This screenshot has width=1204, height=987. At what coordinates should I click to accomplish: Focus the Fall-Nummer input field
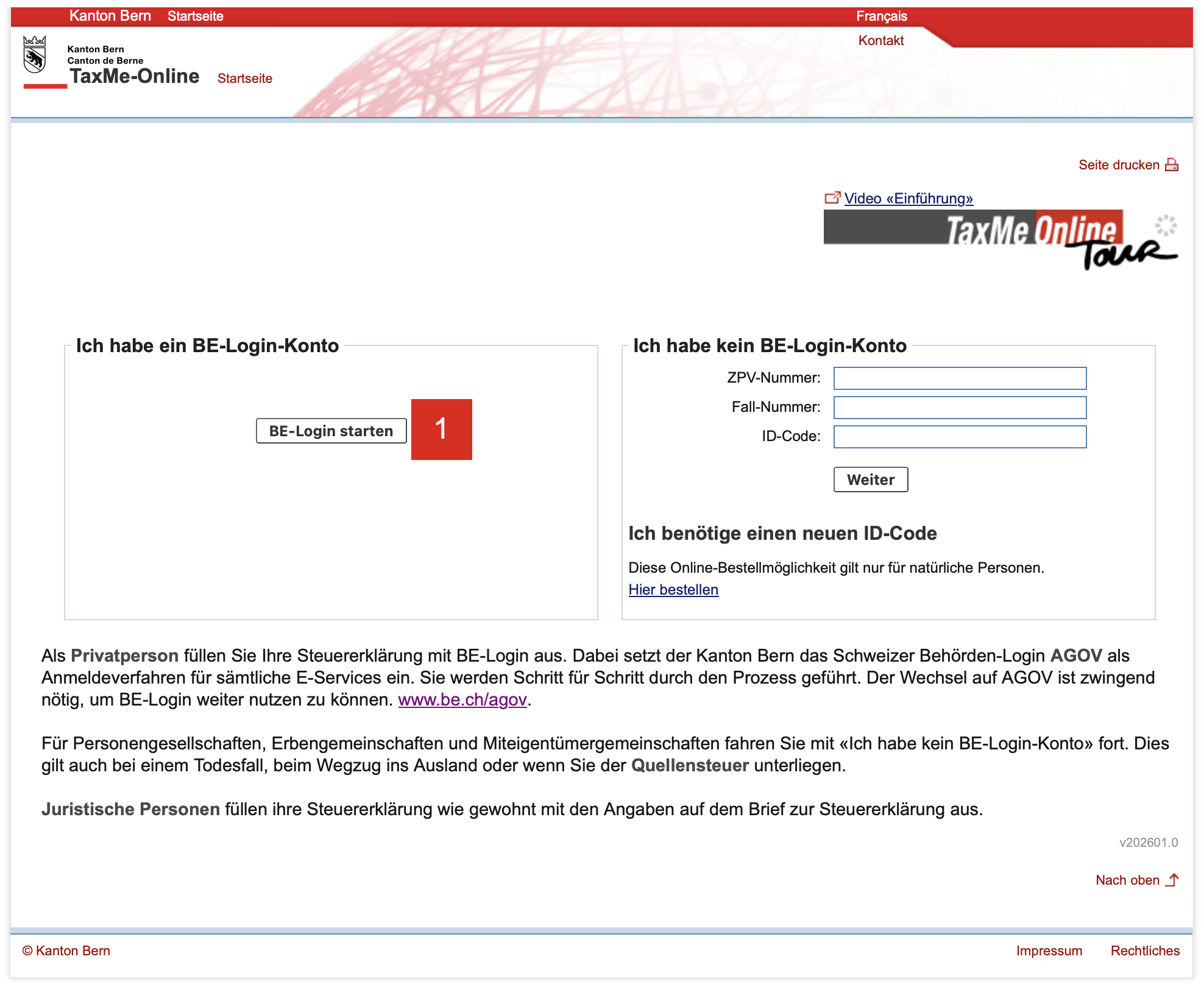tap(959, 408)
